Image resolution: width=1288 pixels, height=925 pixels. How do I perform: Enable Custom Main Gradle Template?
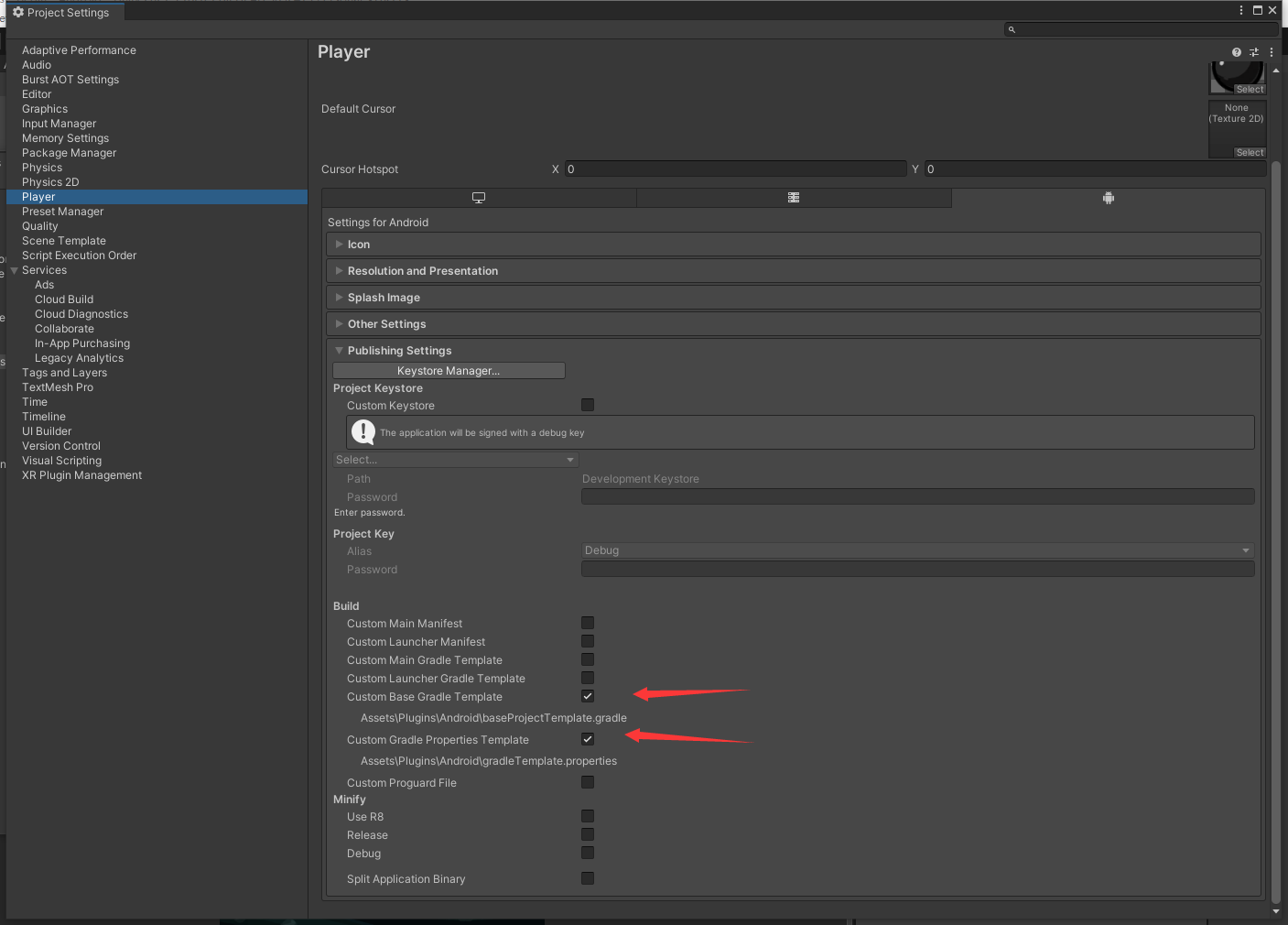pyautogui.click(x=588, y=659)
